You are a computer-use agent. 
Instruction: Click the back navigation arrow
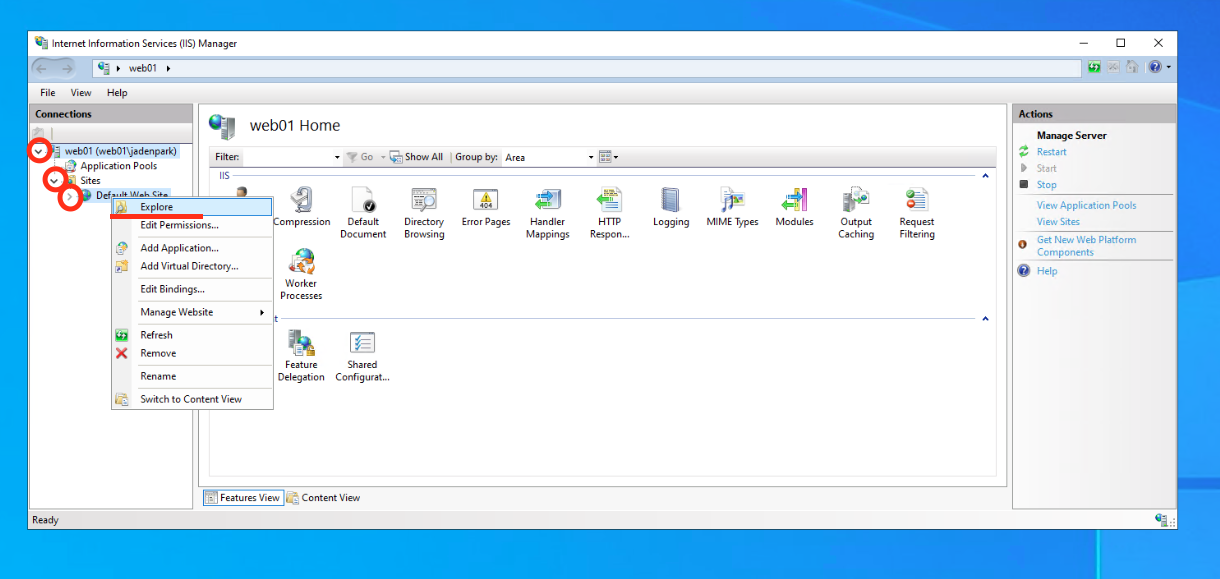click(x=42, y=67)
